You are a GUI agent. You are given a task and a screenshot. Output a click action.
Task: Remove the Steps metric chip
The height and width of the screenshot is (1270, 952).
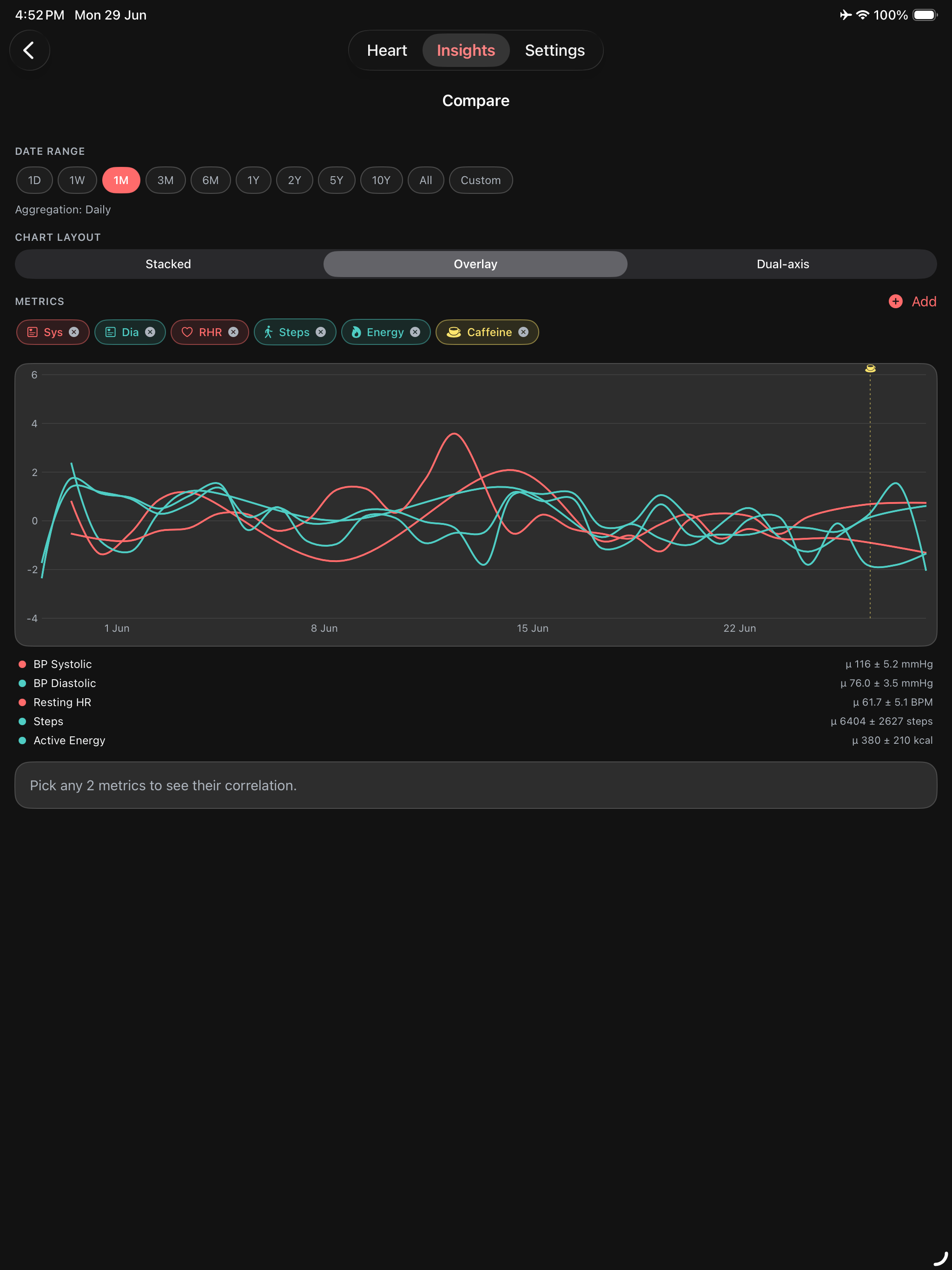click(321, 332)
